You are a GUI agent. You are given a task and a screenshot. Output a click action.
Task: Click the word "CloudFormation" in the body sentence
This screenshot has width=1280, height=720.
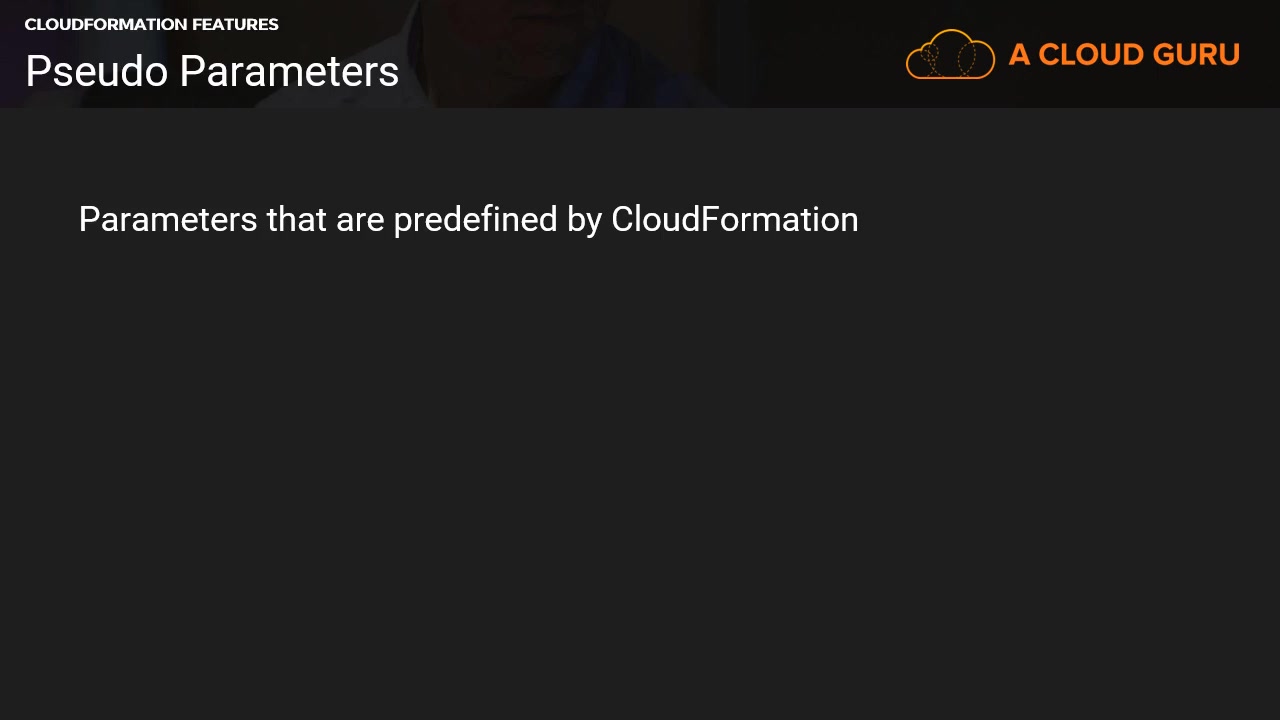coord(734,219)
